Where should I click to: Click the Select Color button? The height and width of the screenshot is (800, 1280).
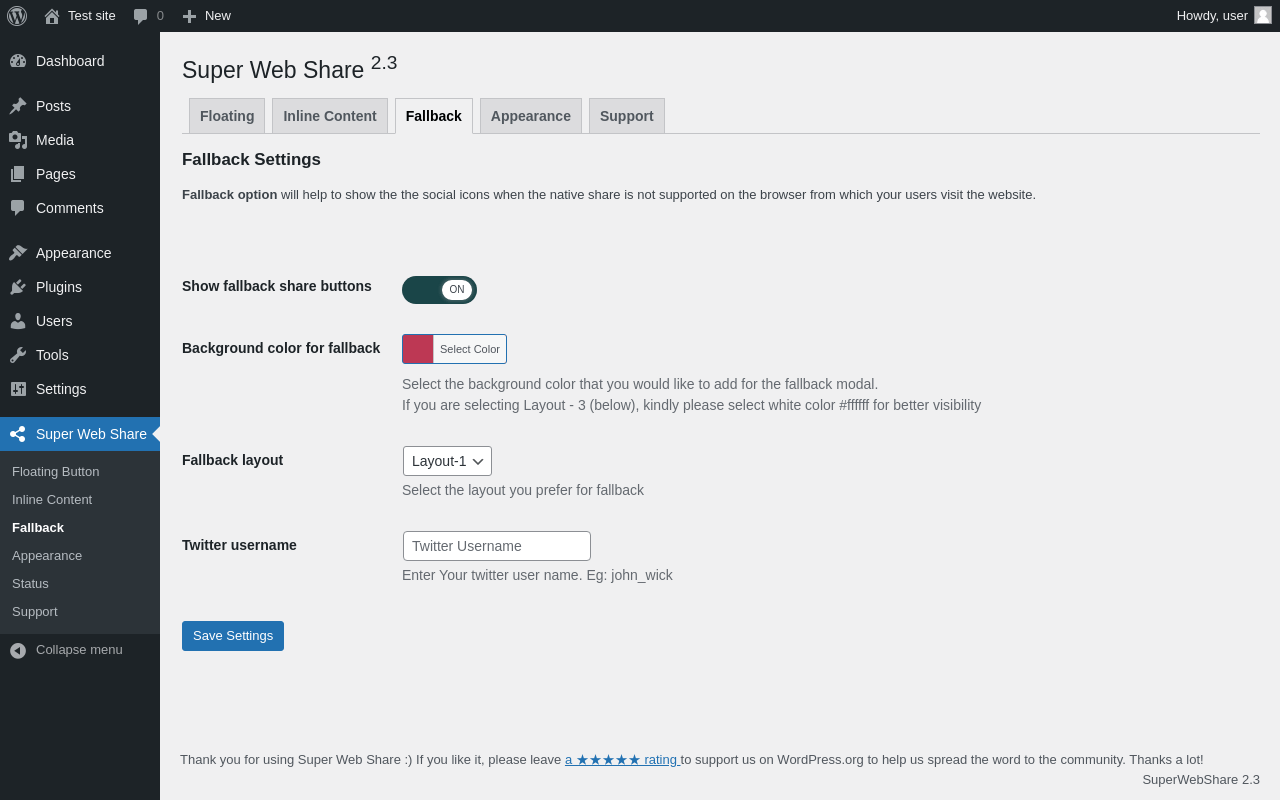coord(470,349)
